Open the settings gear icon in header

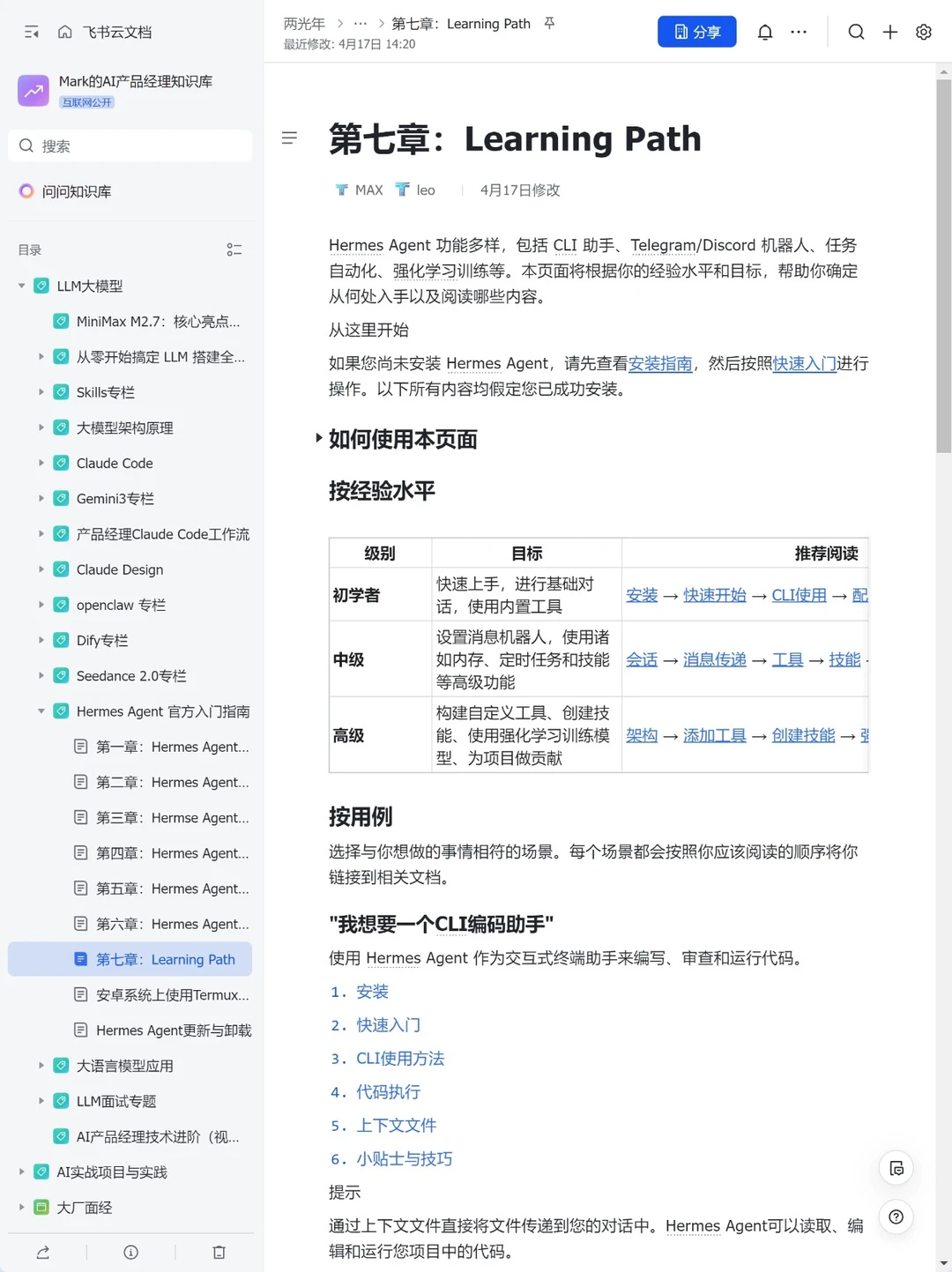[x=924, y=32]
